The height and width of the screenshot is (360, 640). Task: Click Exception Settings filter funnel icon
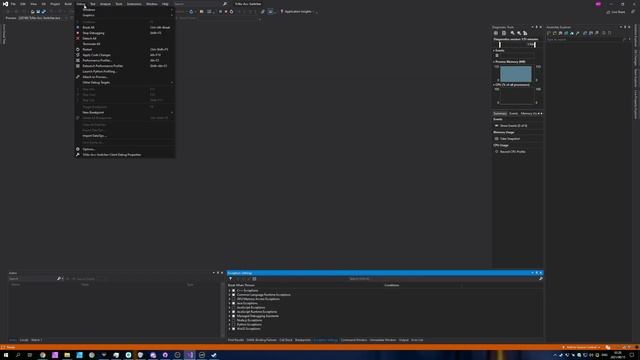[x=230, y=279]
